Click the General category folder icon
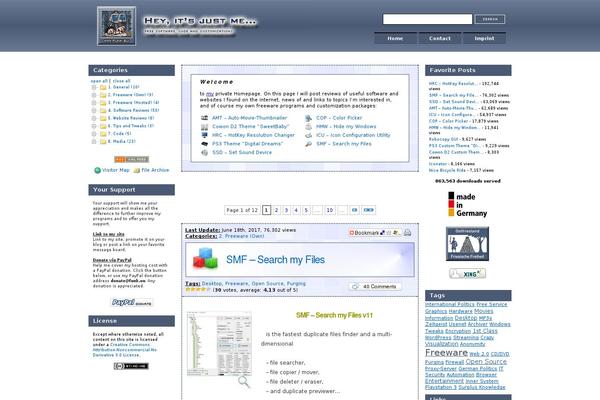600x400 pixels. pos(103,87)
